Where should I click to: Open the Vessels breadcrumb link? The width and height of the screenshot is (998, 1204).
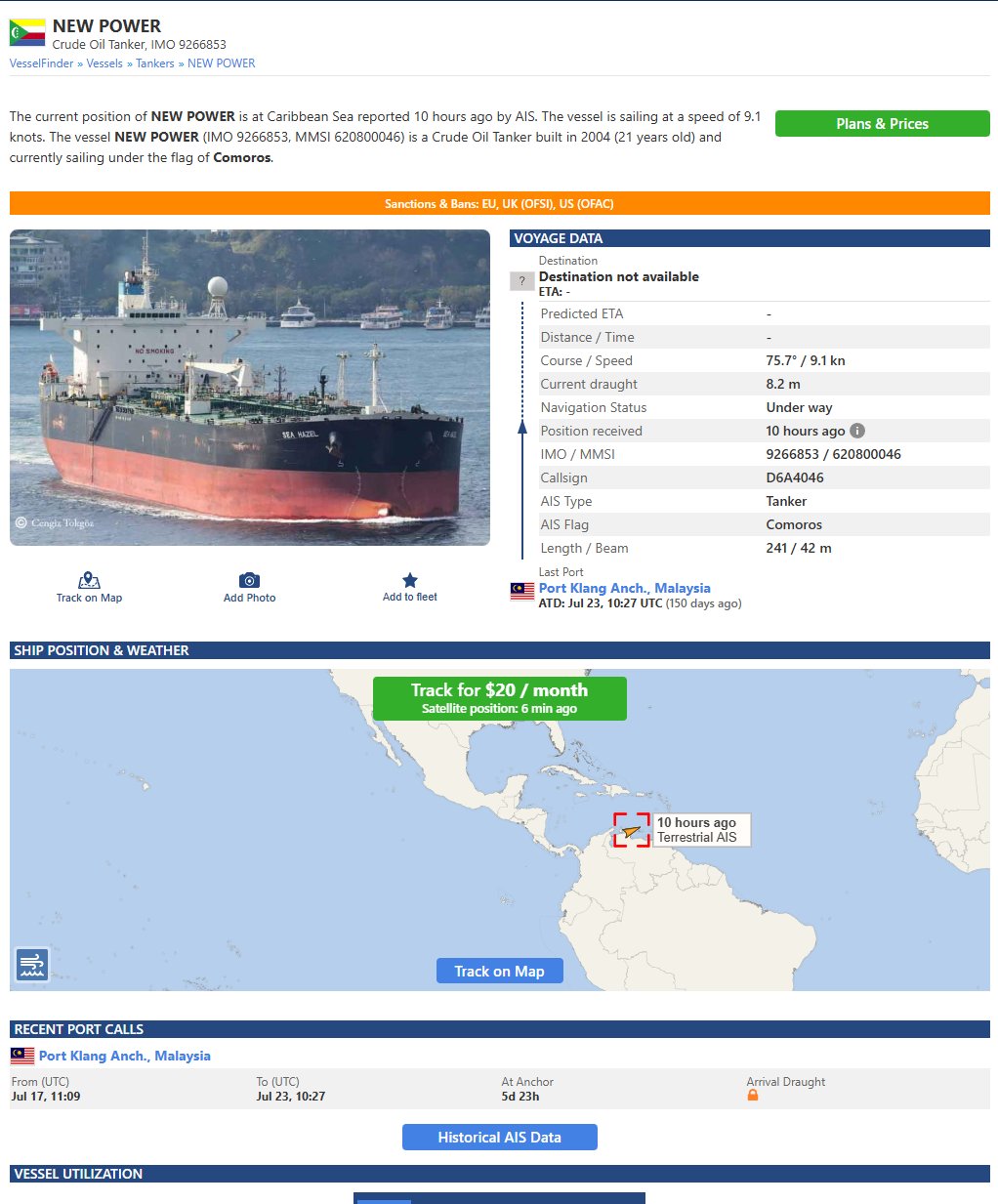104,63
